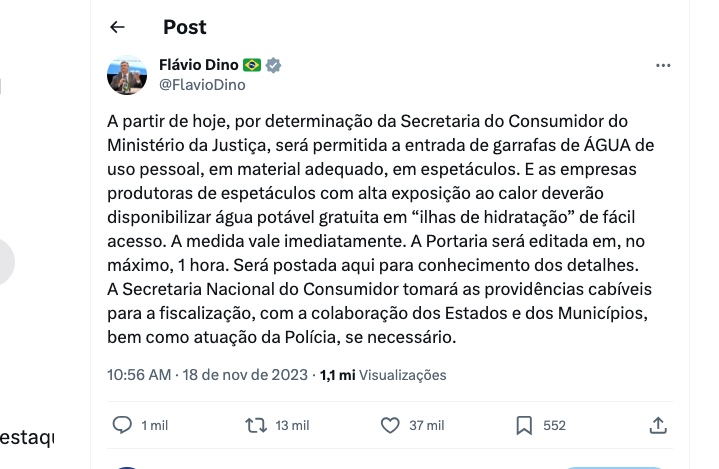
Task: Repost this post with the retweet icon
Action: coord(256,425)
